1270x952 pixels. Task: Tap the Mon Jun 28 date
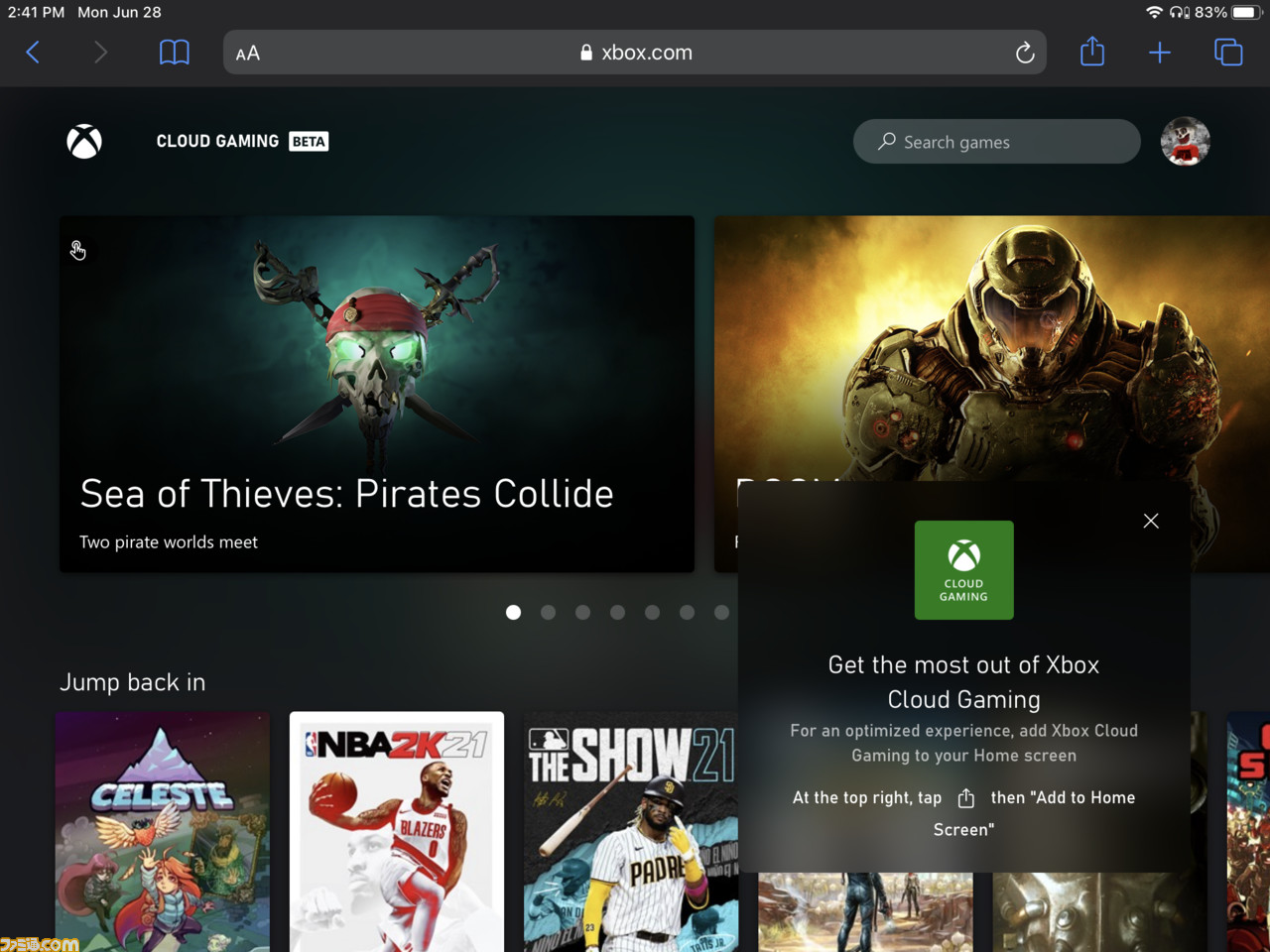[x=119, y=12]
